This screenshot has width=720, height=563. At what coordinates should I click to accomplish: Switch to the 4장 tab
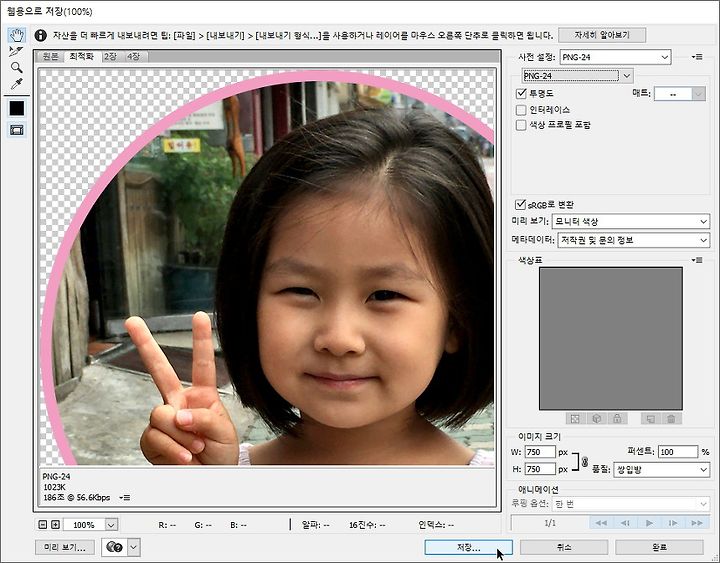click(134, 56)
